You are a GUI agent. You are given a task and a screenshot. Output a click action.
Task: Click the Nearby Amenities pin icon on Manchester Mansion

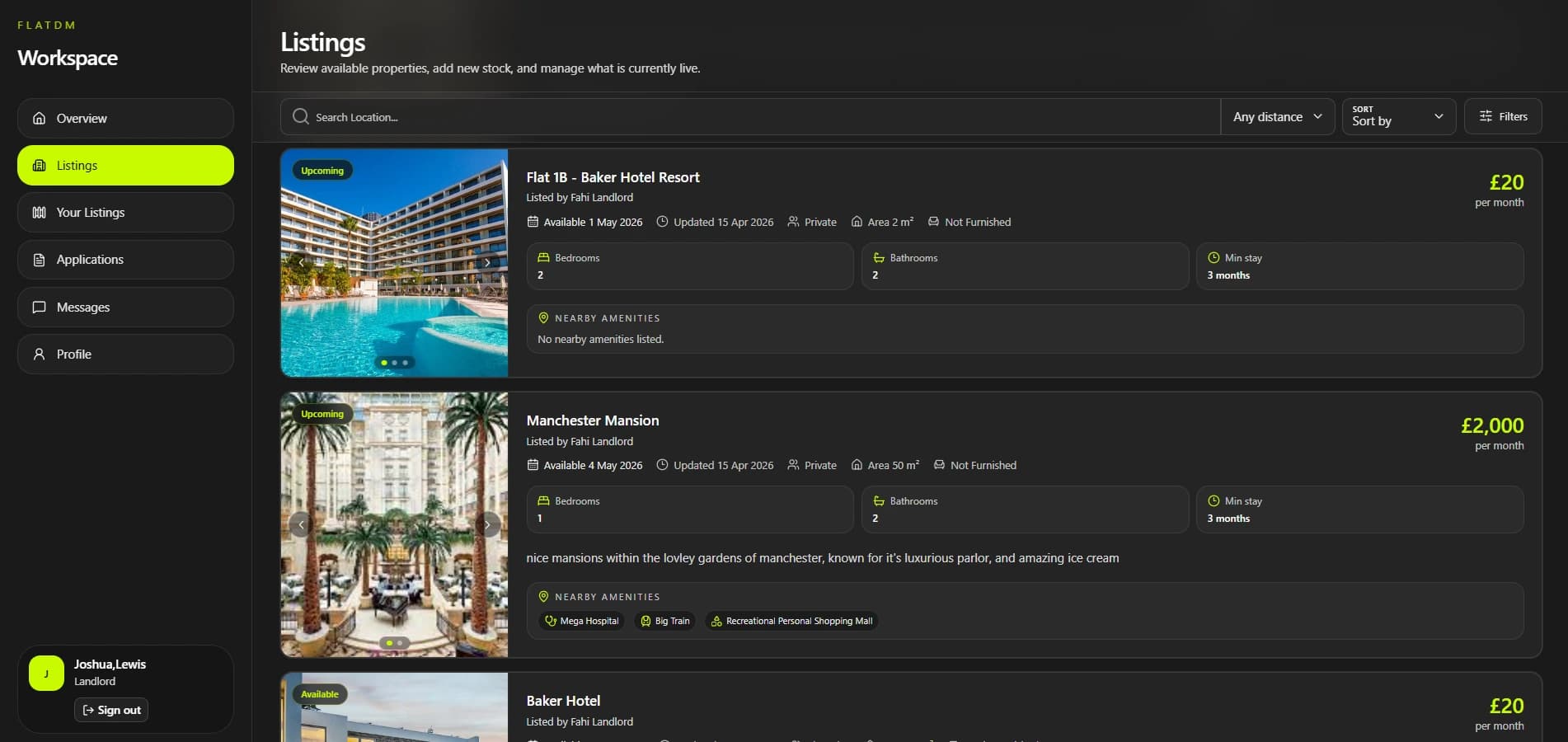pyautogui.click(x=543, y=597)
